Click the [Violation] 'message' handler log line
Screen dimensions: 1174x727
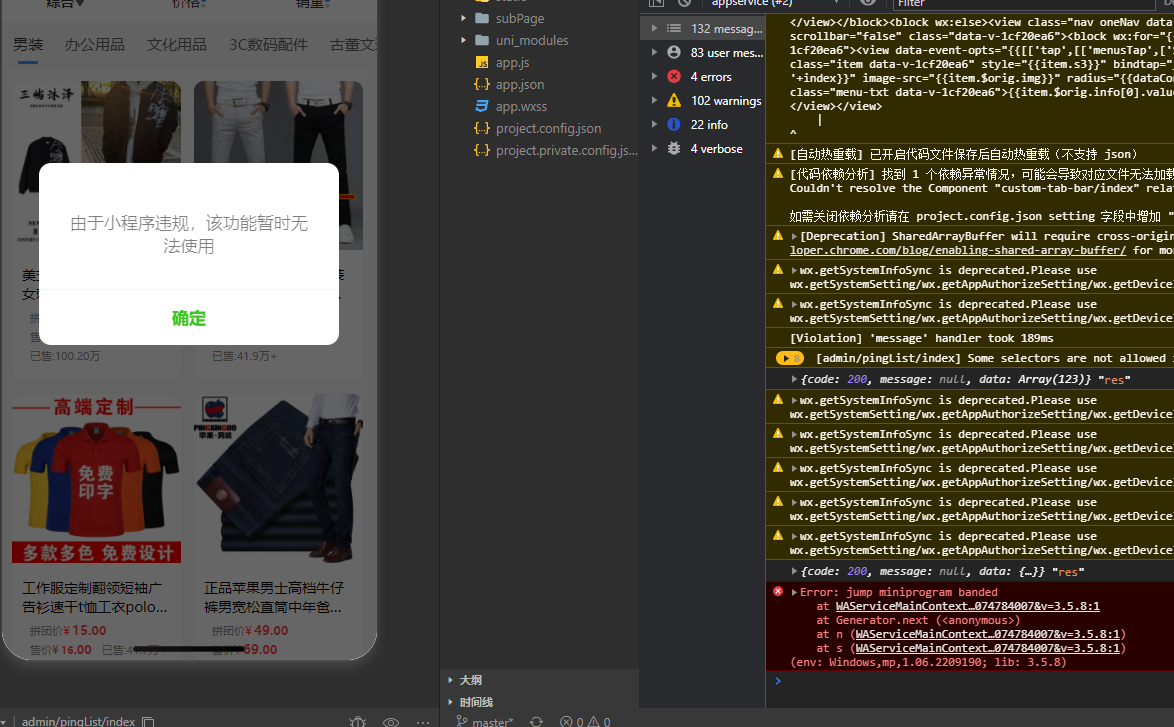(921, 338)
